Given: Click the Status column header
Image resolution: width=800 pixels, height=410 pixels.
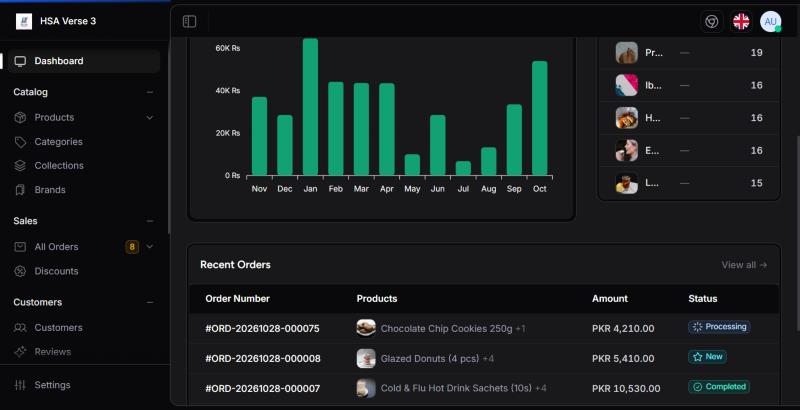Looking at the screenshot, I should point(703,299).
